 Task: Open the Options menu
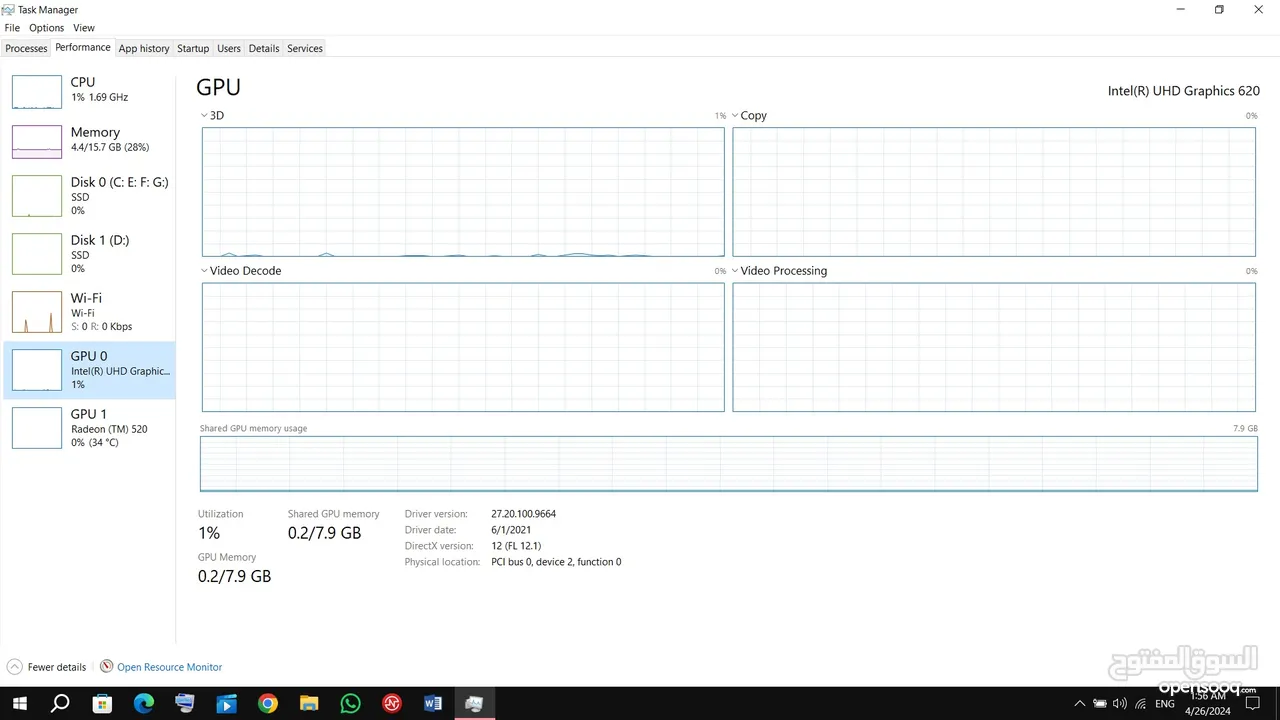point(46,28)
